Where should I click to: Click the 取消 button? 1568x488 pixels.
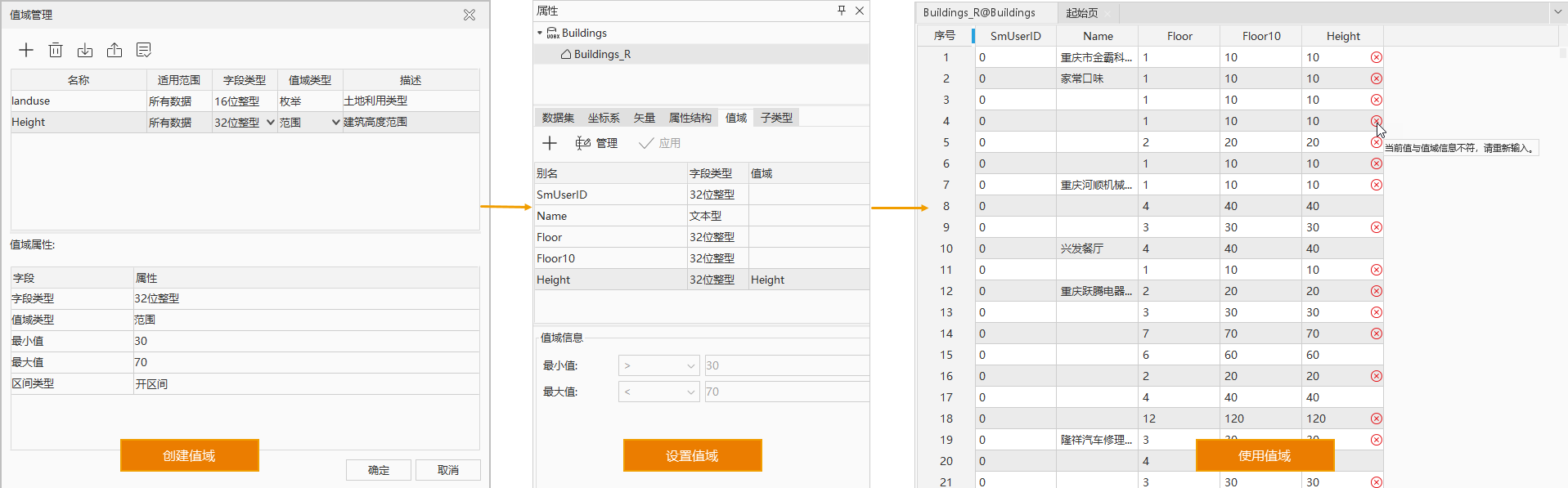tap(447, 470)
